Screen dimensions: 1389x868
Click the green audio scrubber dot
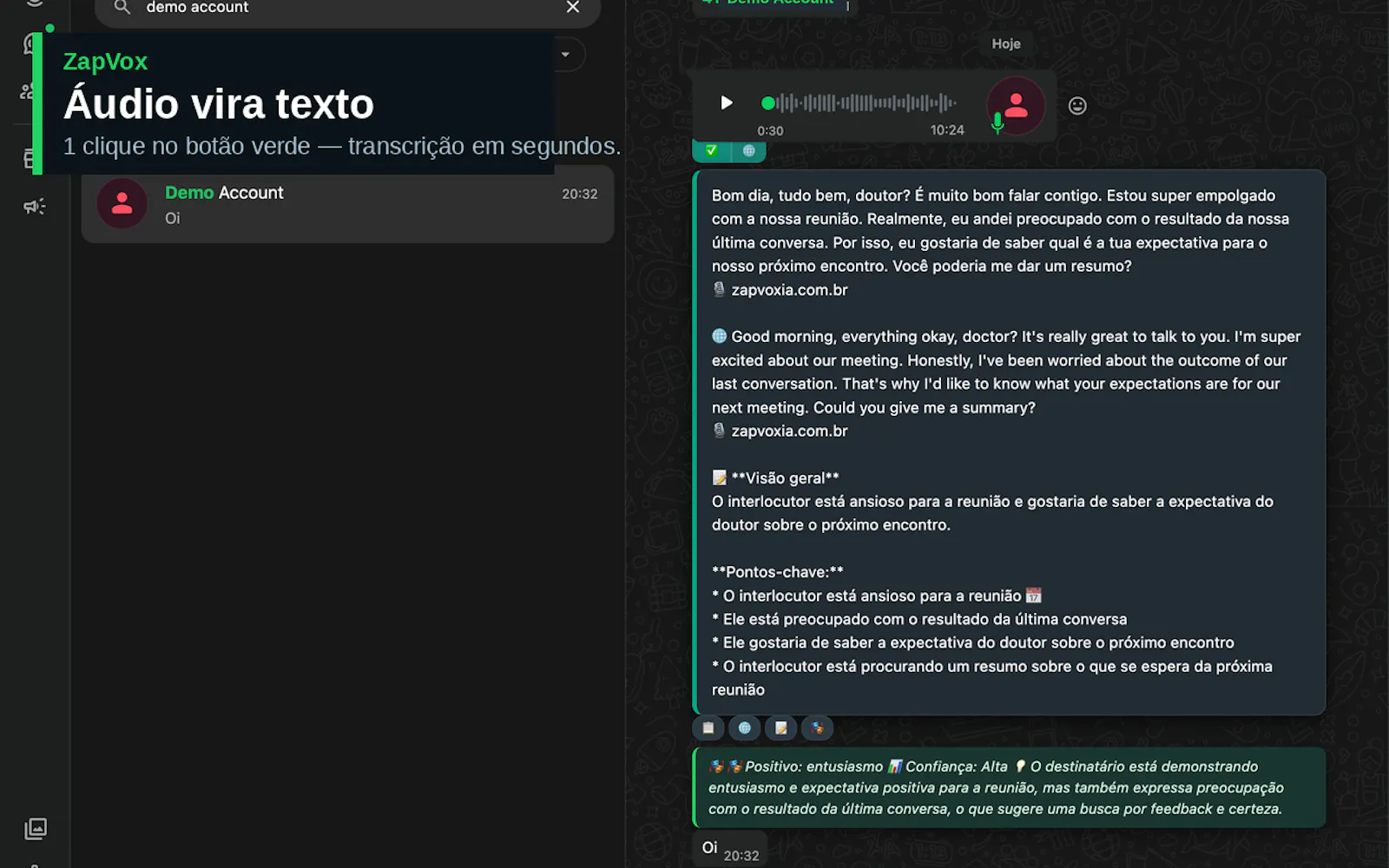coord(767,103)
